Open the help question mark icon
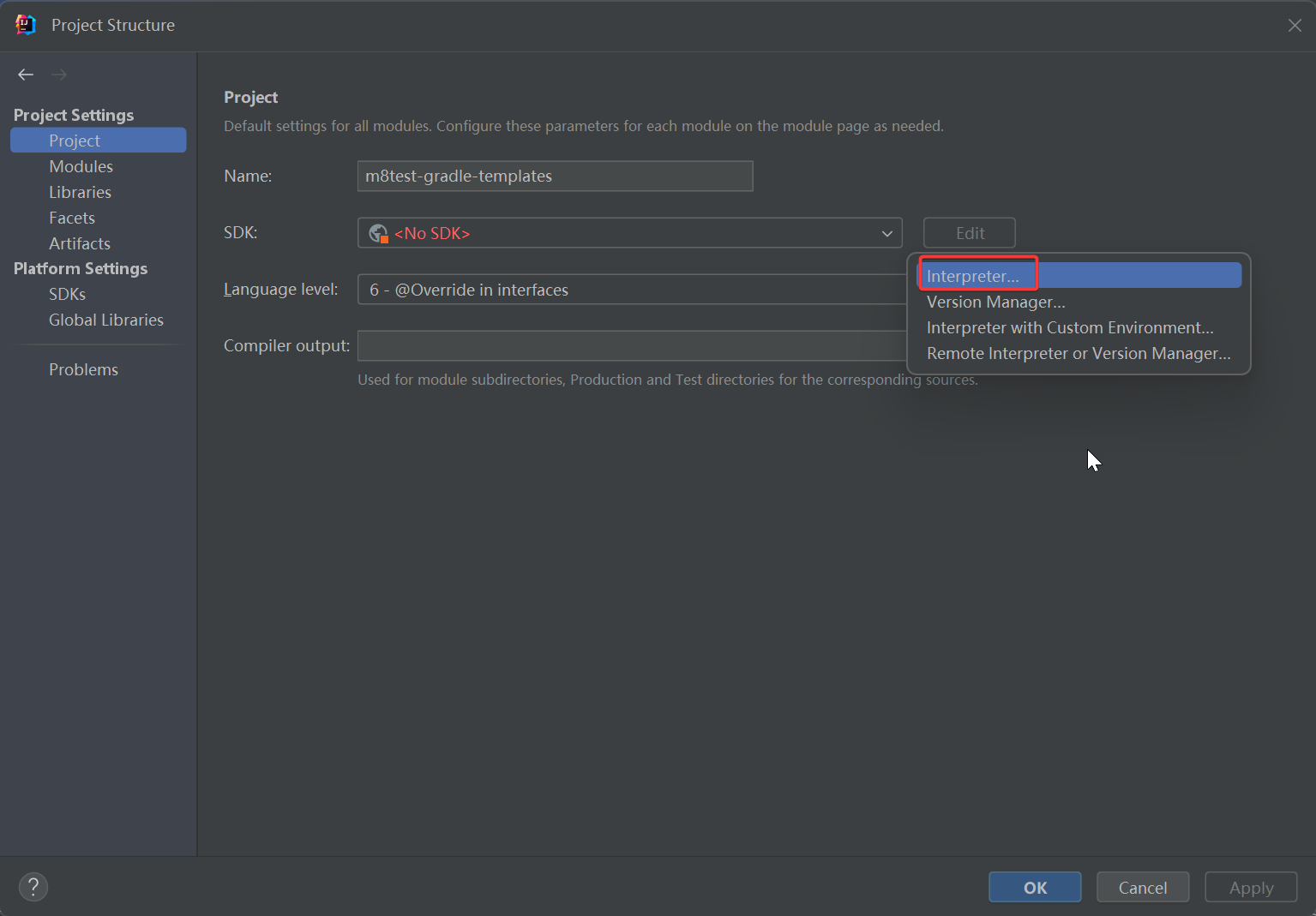 pyautogui.click(x=33, y=887)
